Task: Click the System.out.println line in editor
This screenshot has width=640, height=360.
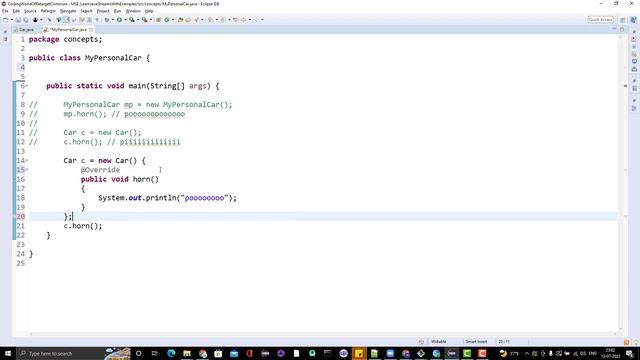Action: (167, 198)
